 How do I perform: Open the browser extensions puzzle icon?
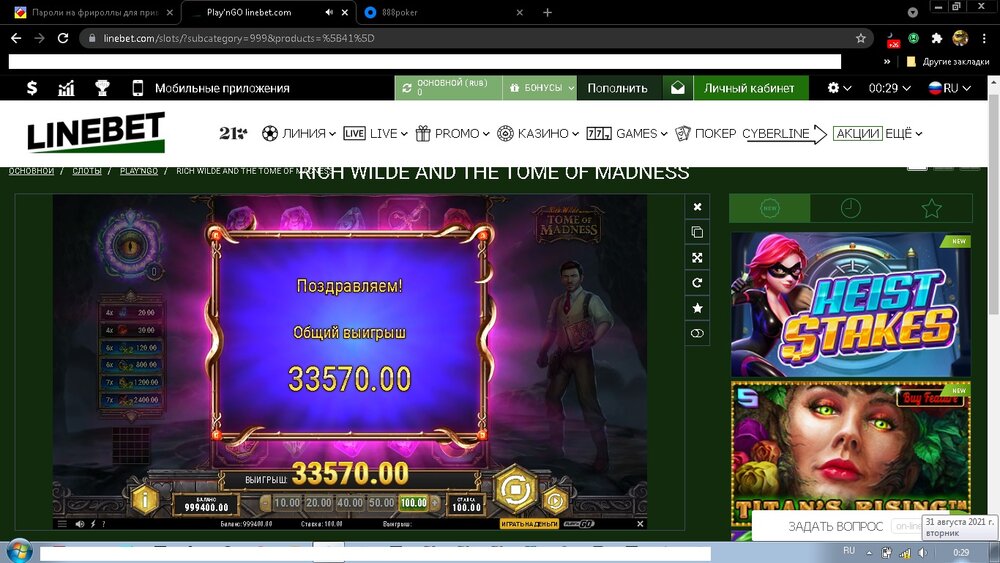(x=936, y=38)
